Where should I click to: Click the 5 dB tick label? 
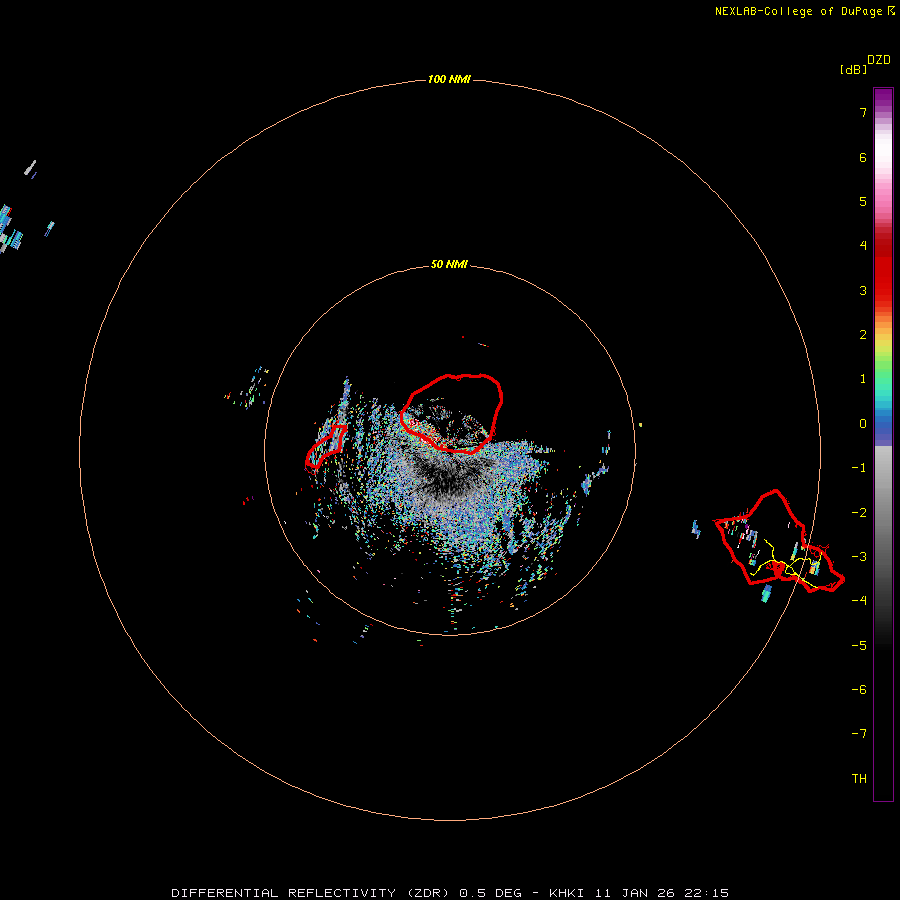pyautogui.click(x=863, y=201)
